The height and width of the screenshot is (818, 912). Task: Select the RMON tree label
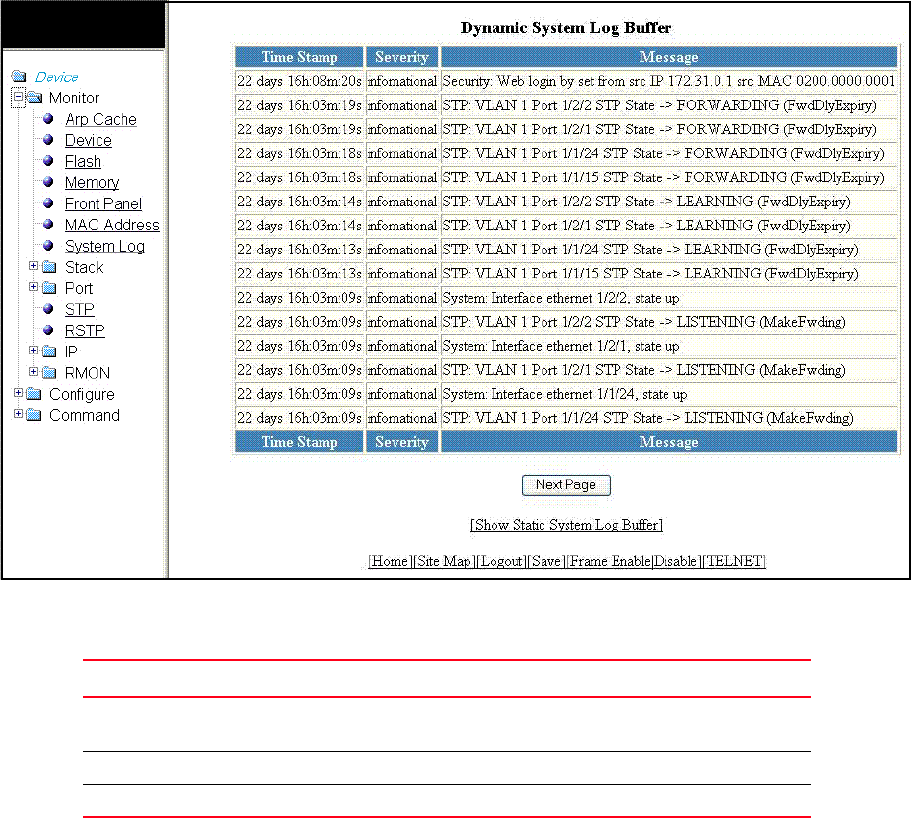click(x=87, y=373)
